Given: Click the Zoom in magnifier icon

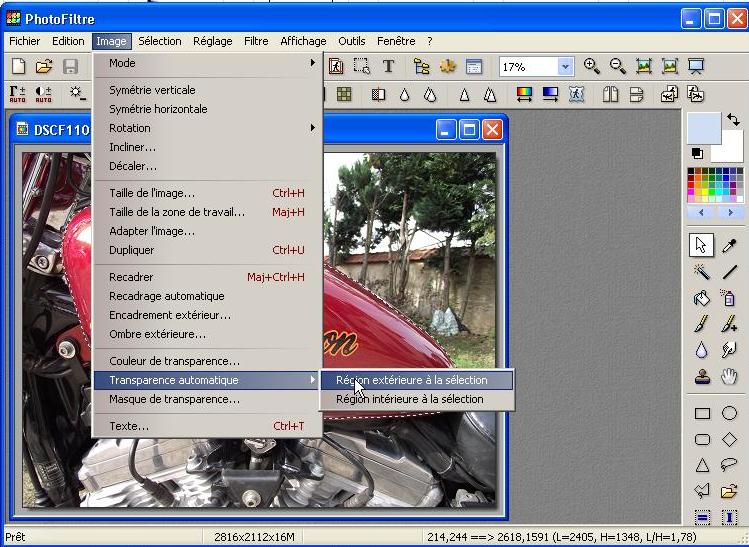Looking at the screenshot, I should tap(592, 66).
